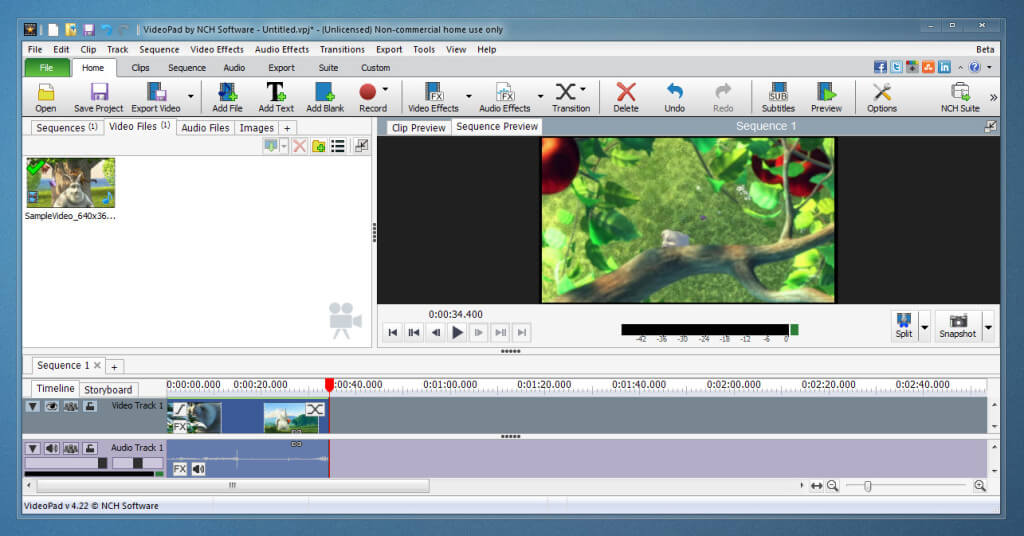Open the Record dropdown arrow
Image resolution: width=1024 pixels, height=536 pixels.
(x=385, y=90)
